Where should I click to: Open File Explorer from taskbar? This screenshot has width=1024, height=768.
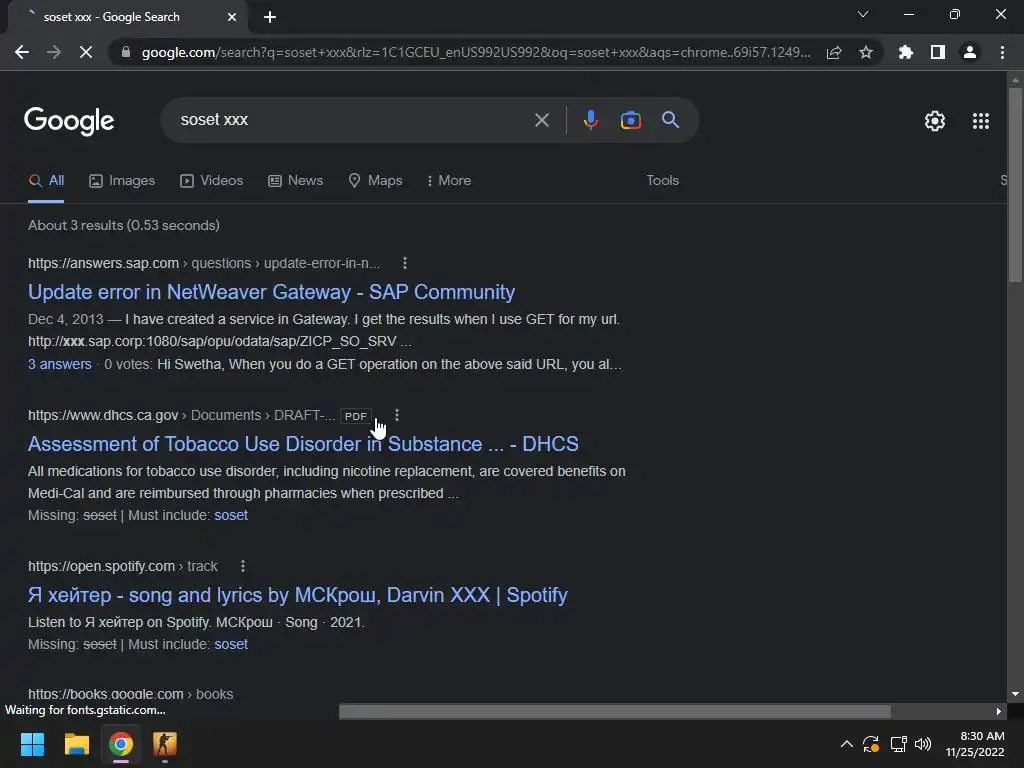pyautogui.click(x=76, y=744)
